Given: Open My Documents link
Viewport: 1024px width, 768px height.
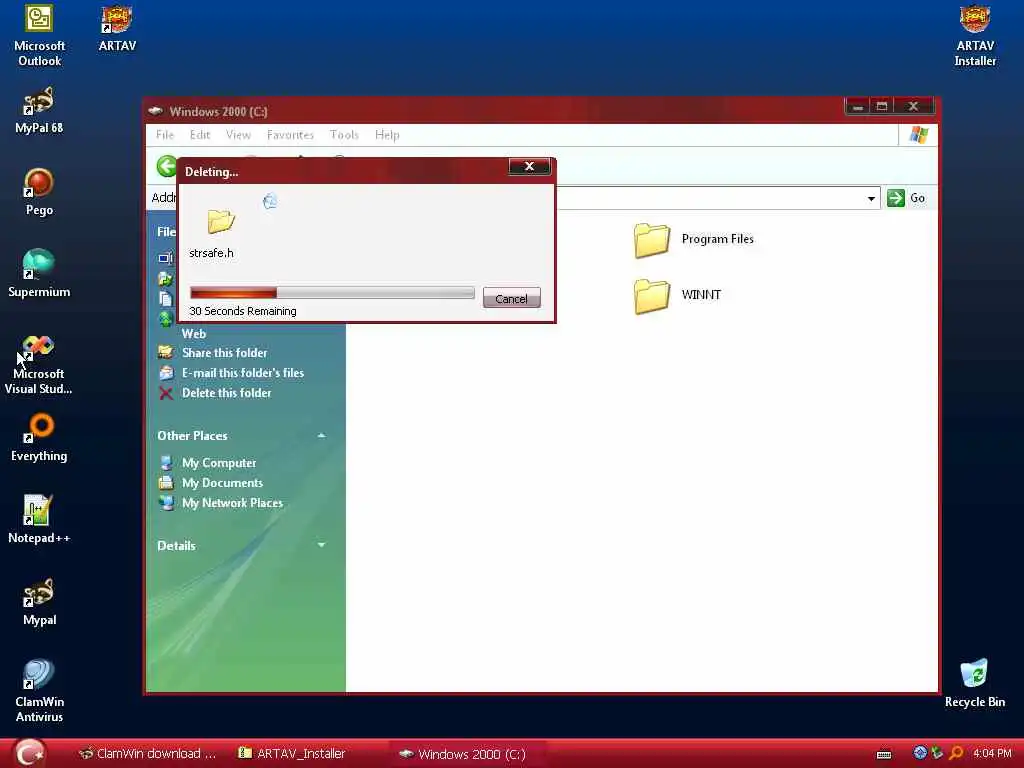Looking at the screenshot, I should [223, 483].
